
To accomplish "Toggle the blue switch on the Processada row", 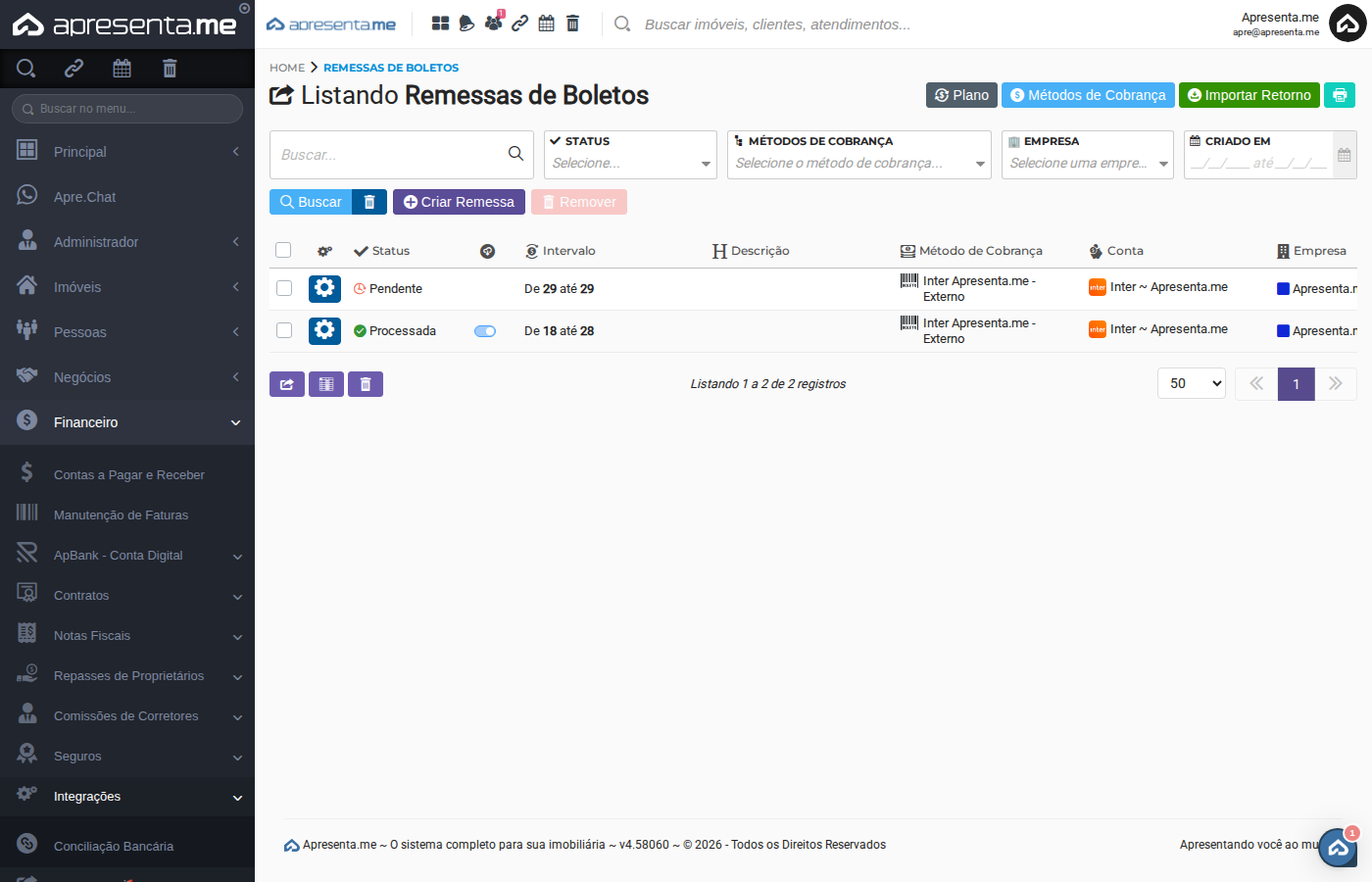I will 484,331.
